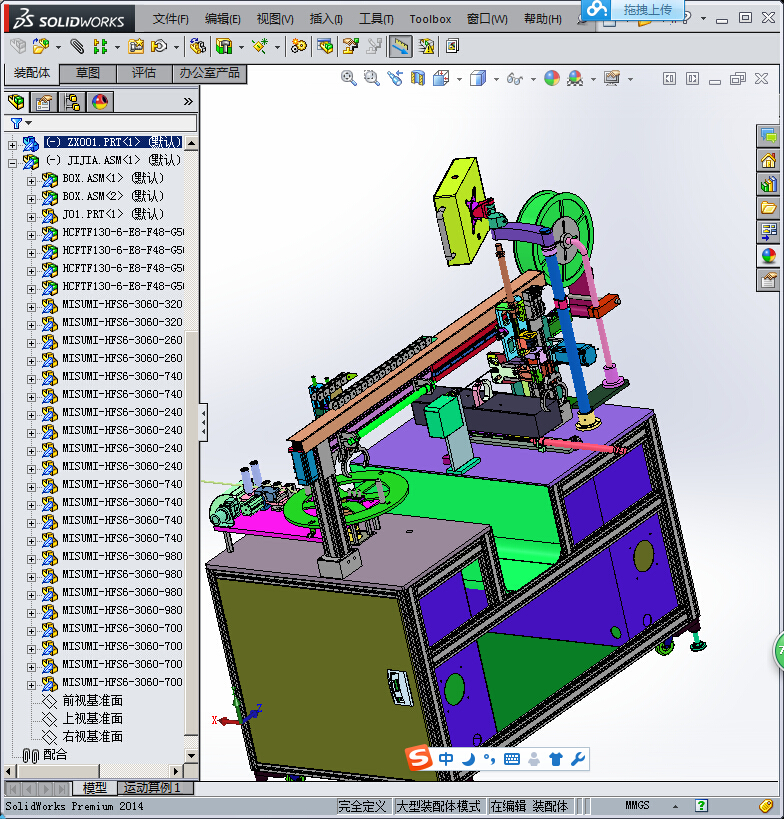Activate the Section View tool

coord(418,78)
